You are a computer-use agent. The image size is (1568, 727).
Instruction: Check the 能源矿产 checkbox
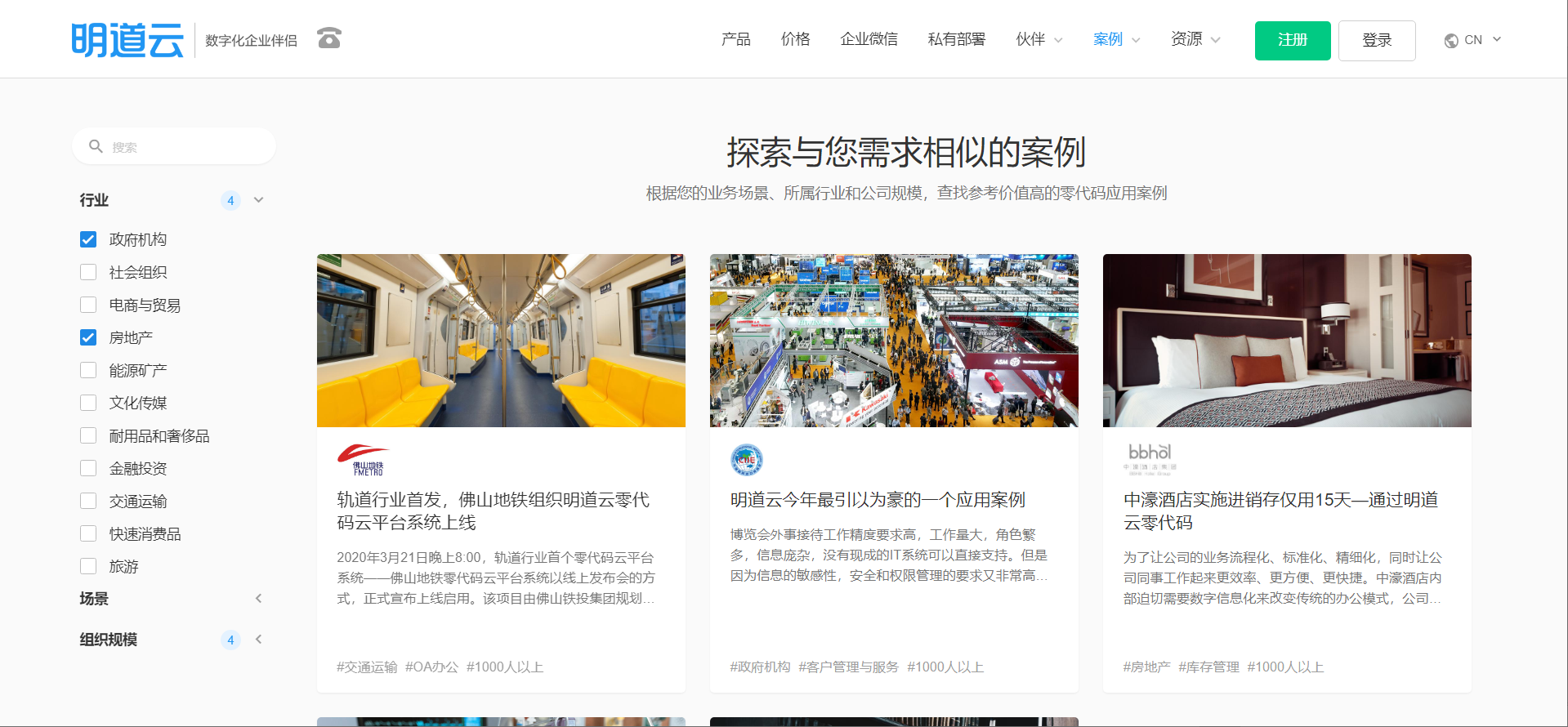[x=88, y=370]
